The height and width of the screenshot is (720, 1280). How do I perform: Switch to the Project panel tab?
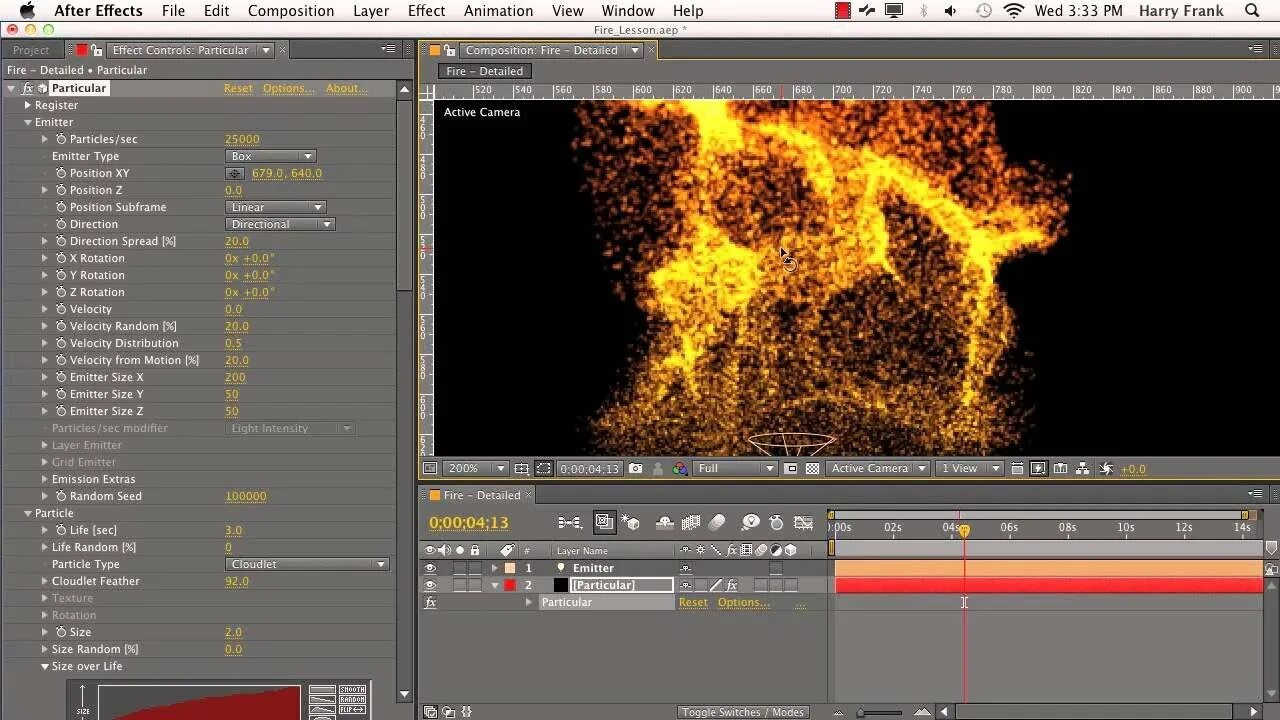pos(31,50)
